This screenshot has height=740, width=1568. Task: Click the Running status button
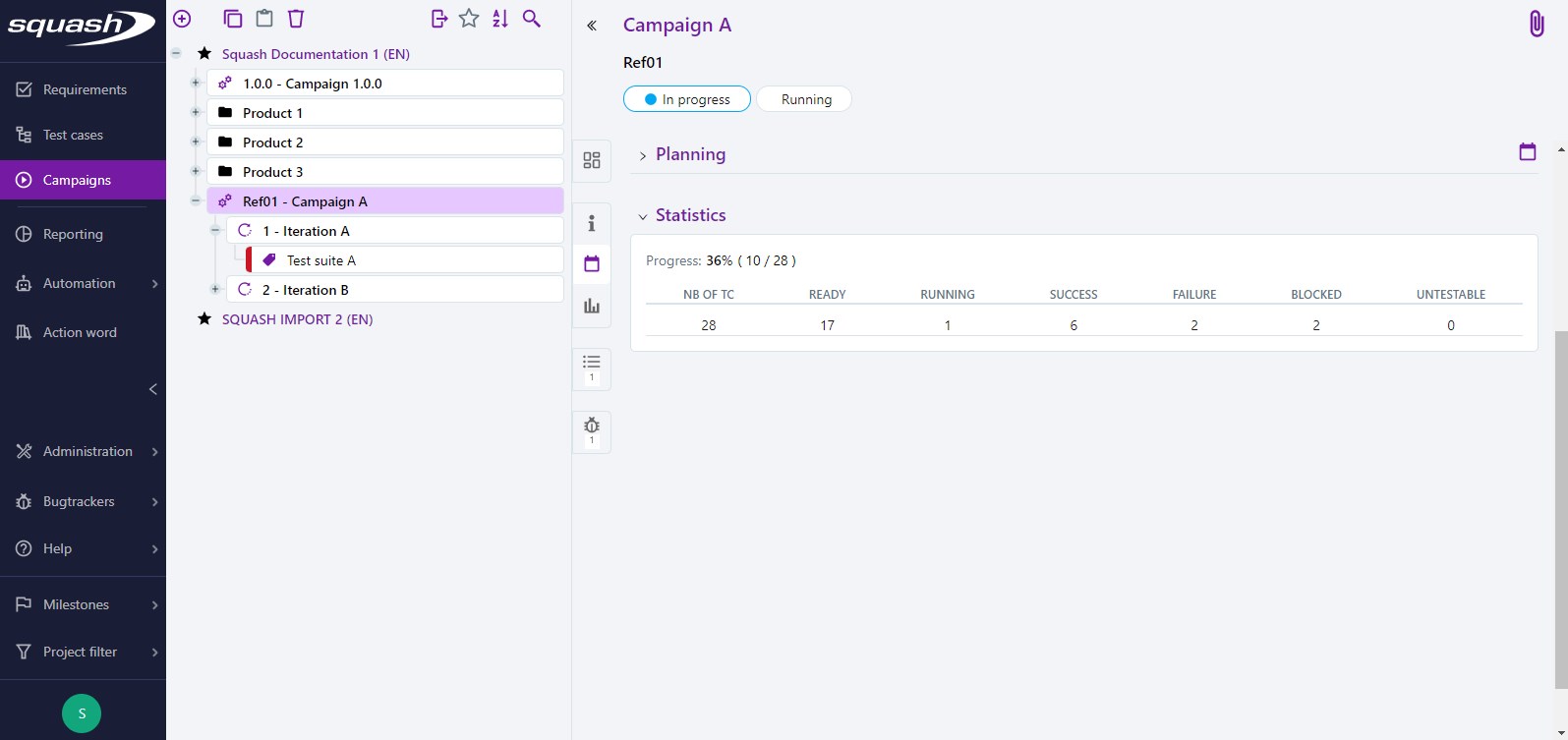[805, 99]
